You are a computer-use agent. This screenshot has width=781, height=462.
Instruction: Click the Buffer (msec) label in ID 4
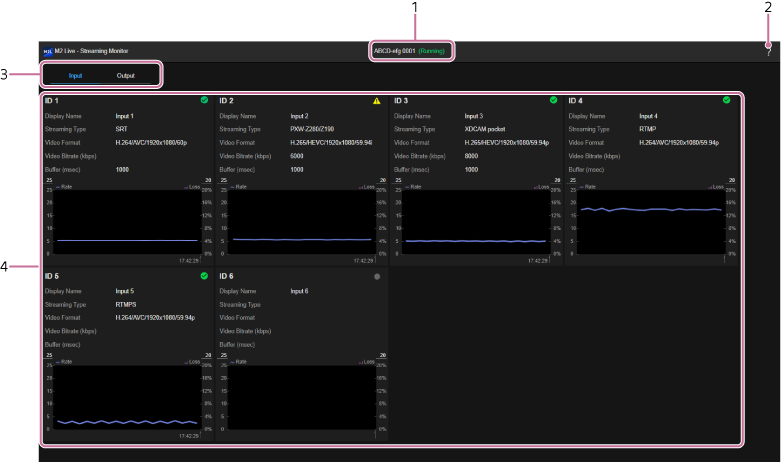[586, 170]
